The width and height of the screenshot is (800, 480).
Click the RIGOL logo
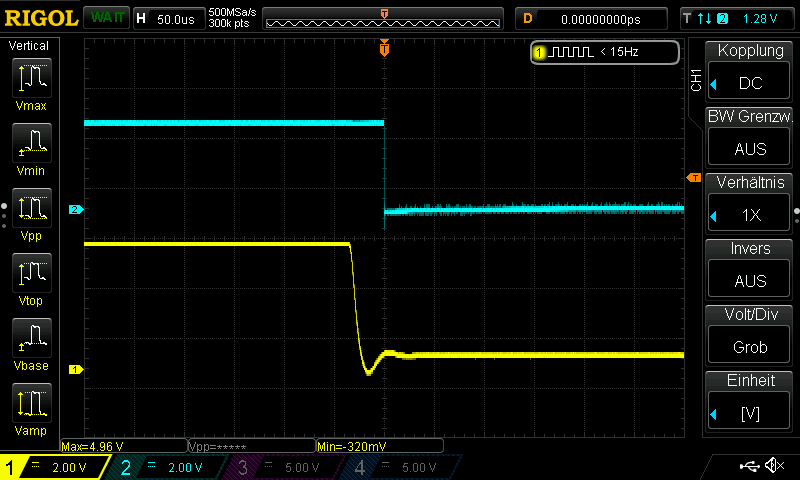coord(41,18)
